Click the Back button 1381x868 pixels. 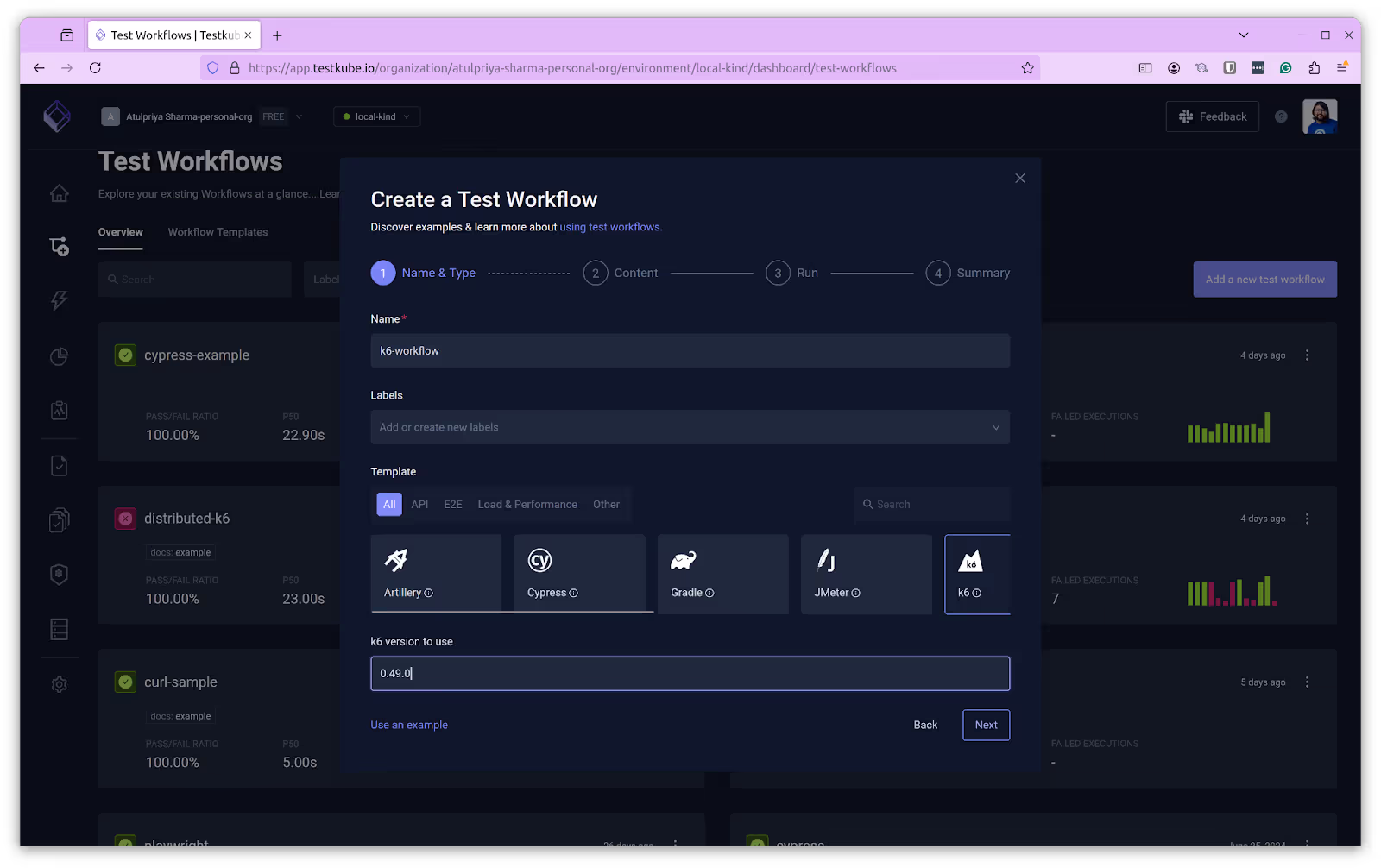pyautogui.click(x=925, y=725)
